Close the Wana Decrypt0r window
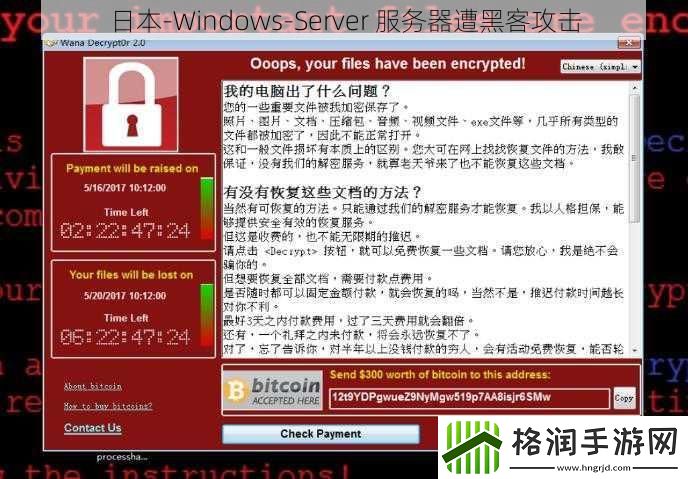 coord(629,43)
